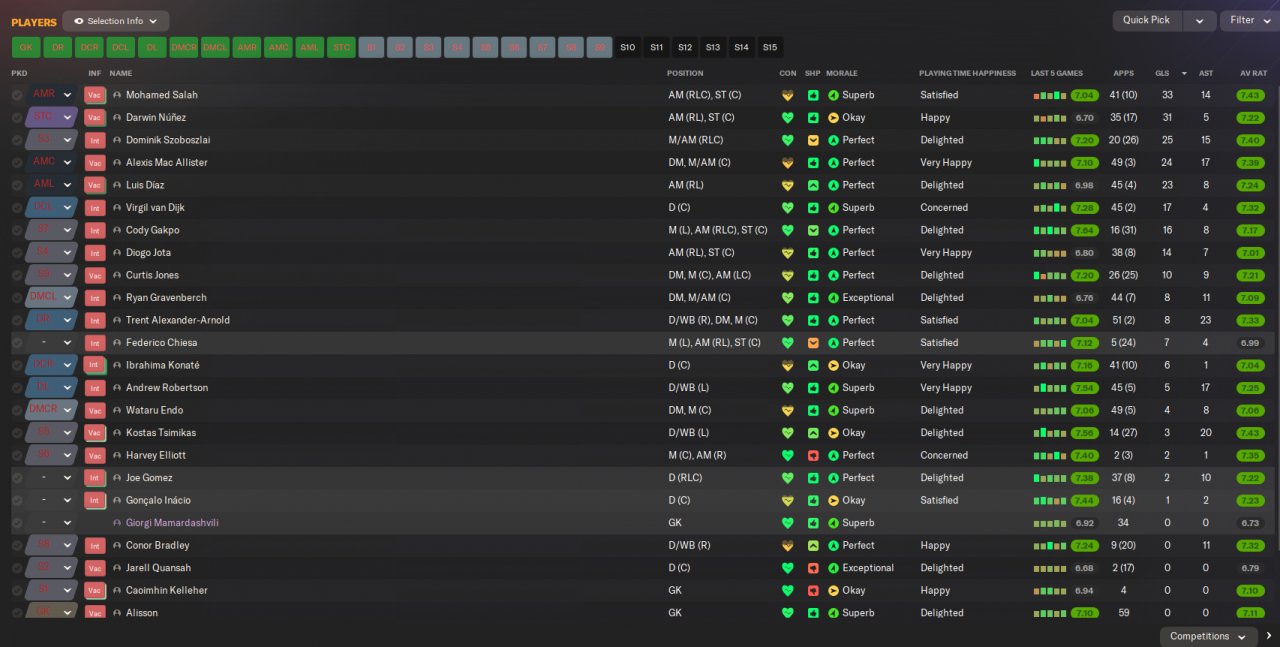Viewport: 1280px width, 647px height.
Task: Click the person icon beside Luis Díaz
Action: [x=117, y=185]
